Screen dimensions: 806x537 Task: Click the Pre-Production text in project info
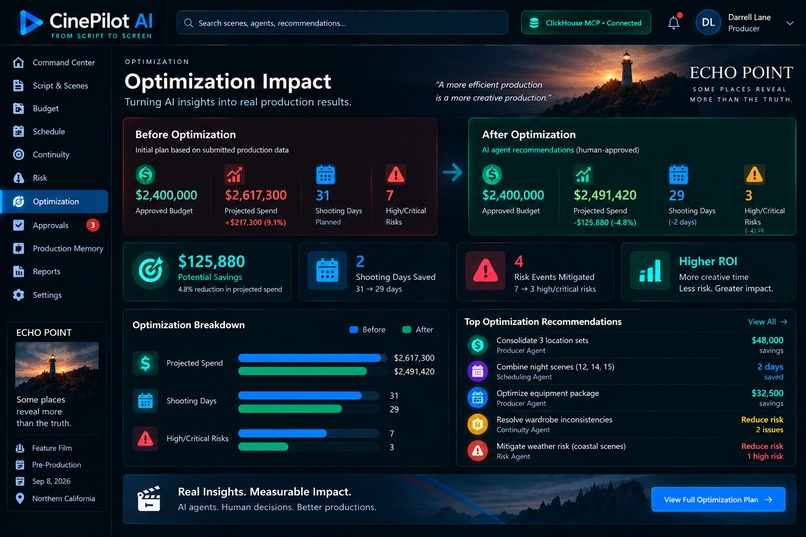pos(57,465)
